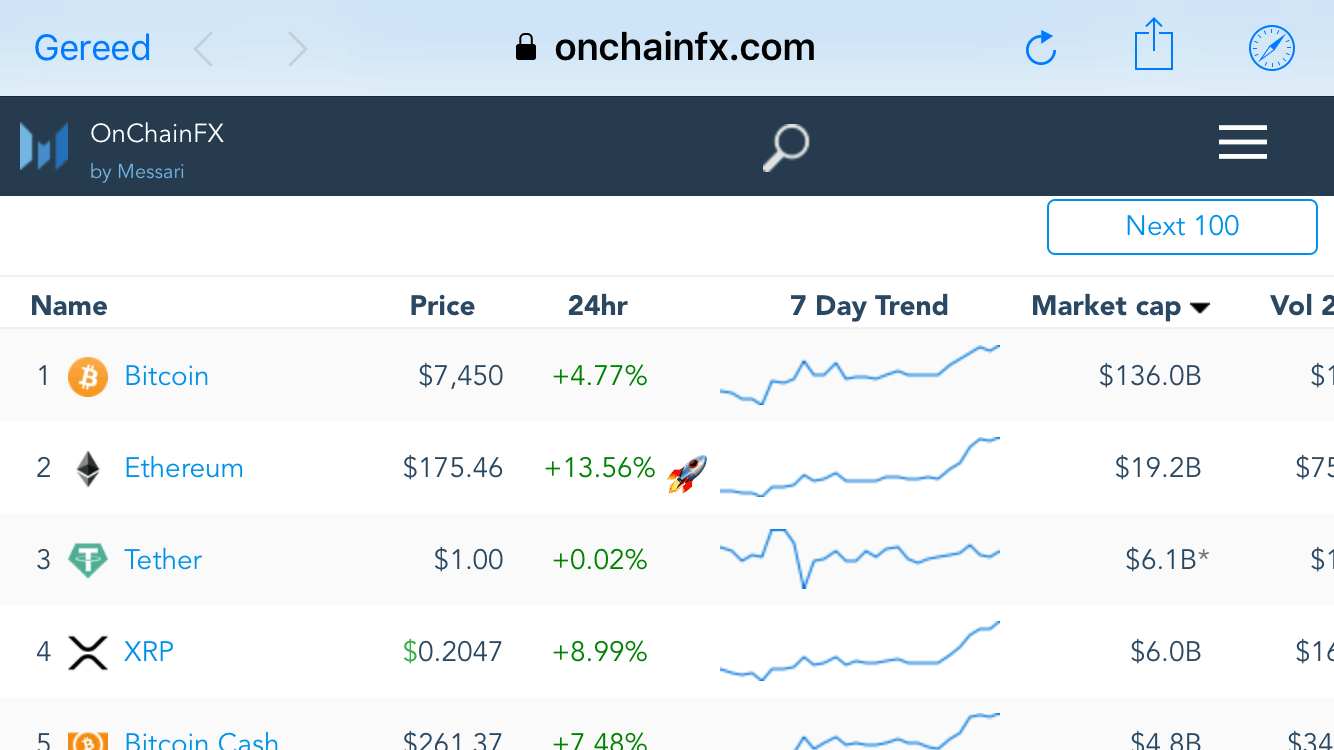Sort by Market cap dropdown arrow
1334x750 pixels.
pos(1200,307)
